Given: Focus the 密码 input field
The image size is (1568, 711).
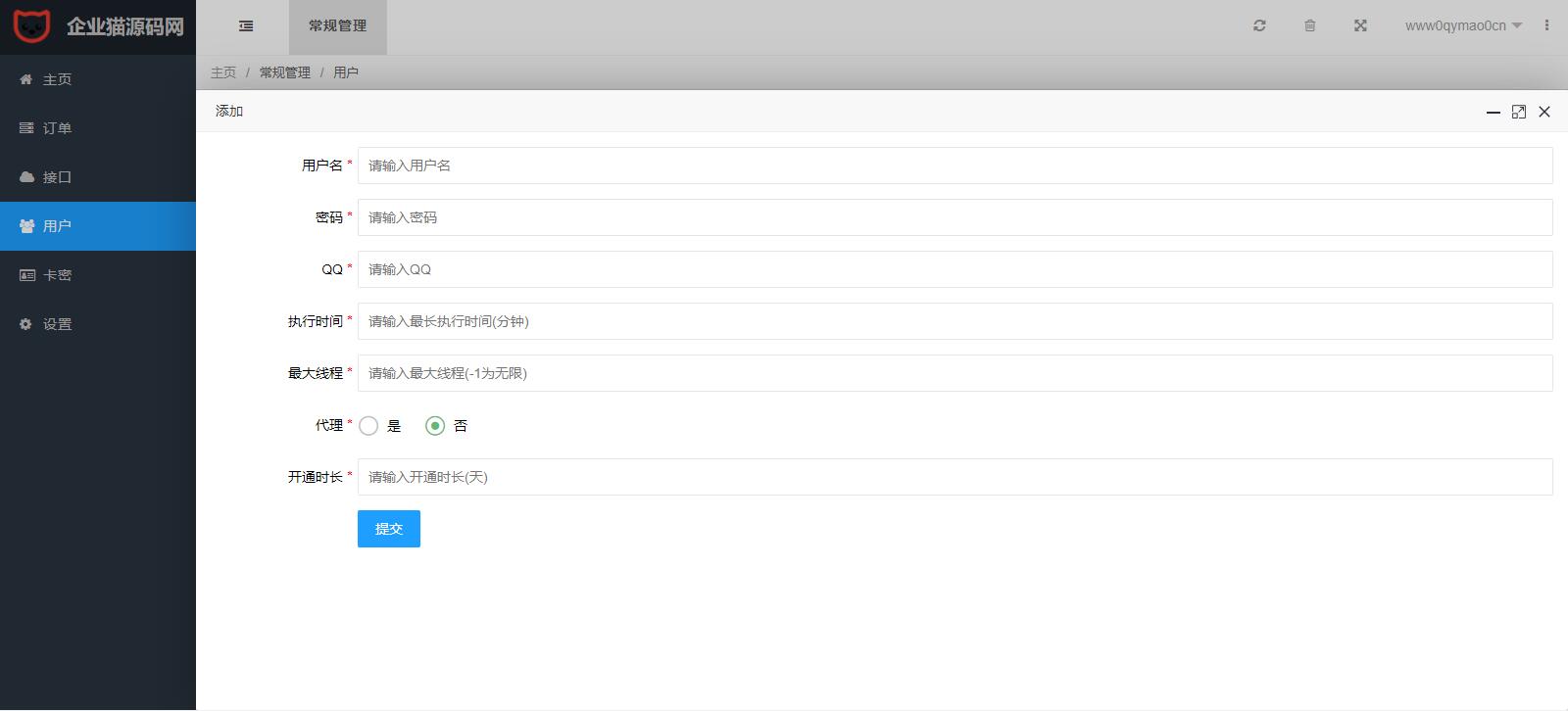Looking at the screenshot, I should click(955, 217).
